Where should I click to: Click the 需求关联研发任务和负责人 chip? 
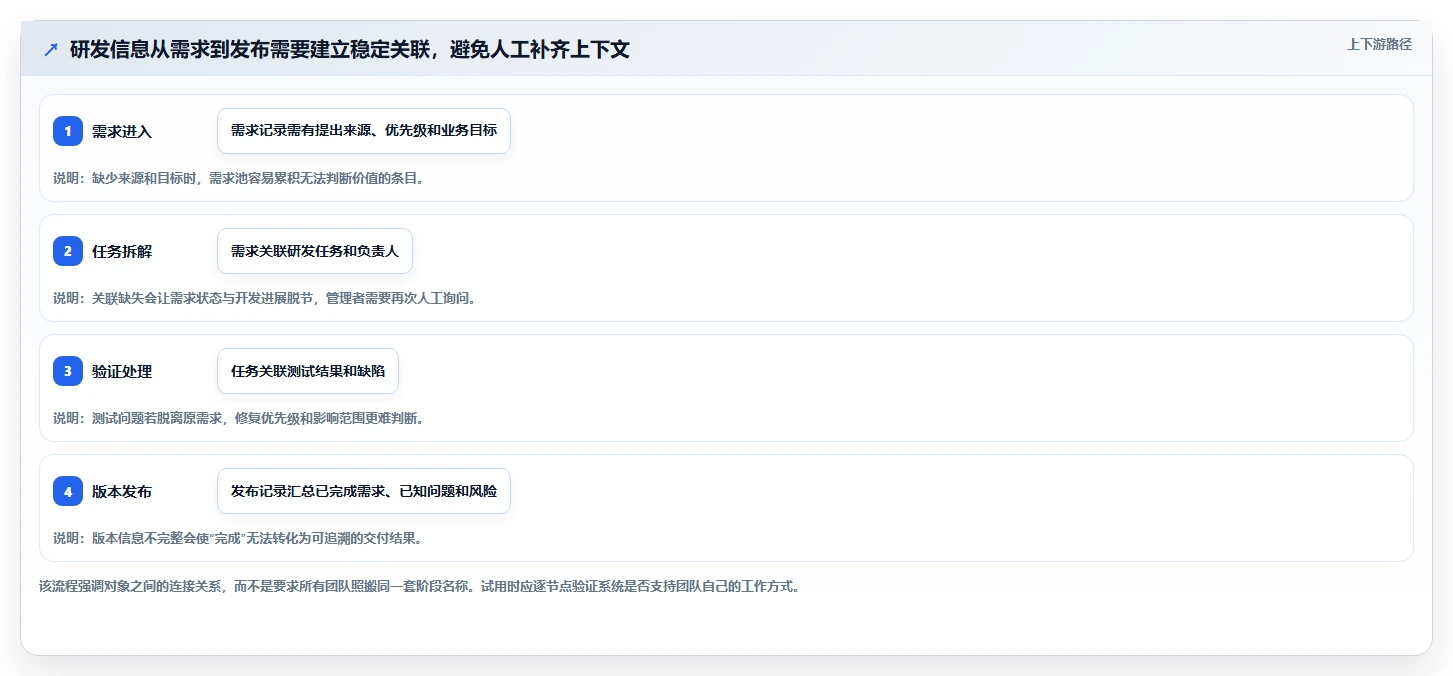click(x=315, y=251)
